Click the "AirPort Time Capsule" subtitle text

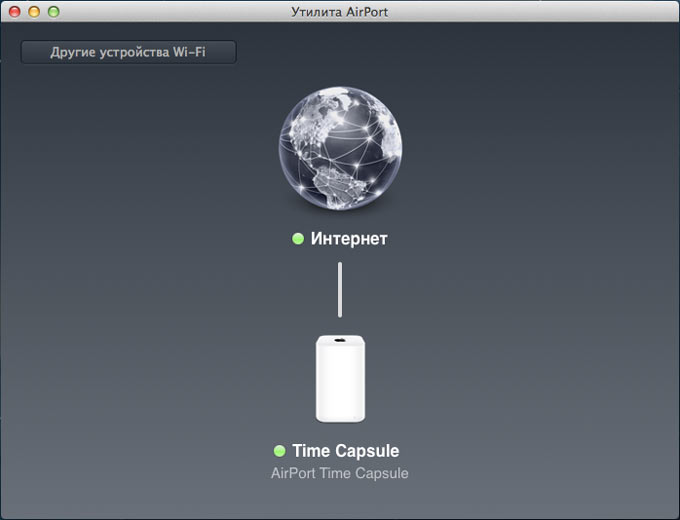pos(340,473)
